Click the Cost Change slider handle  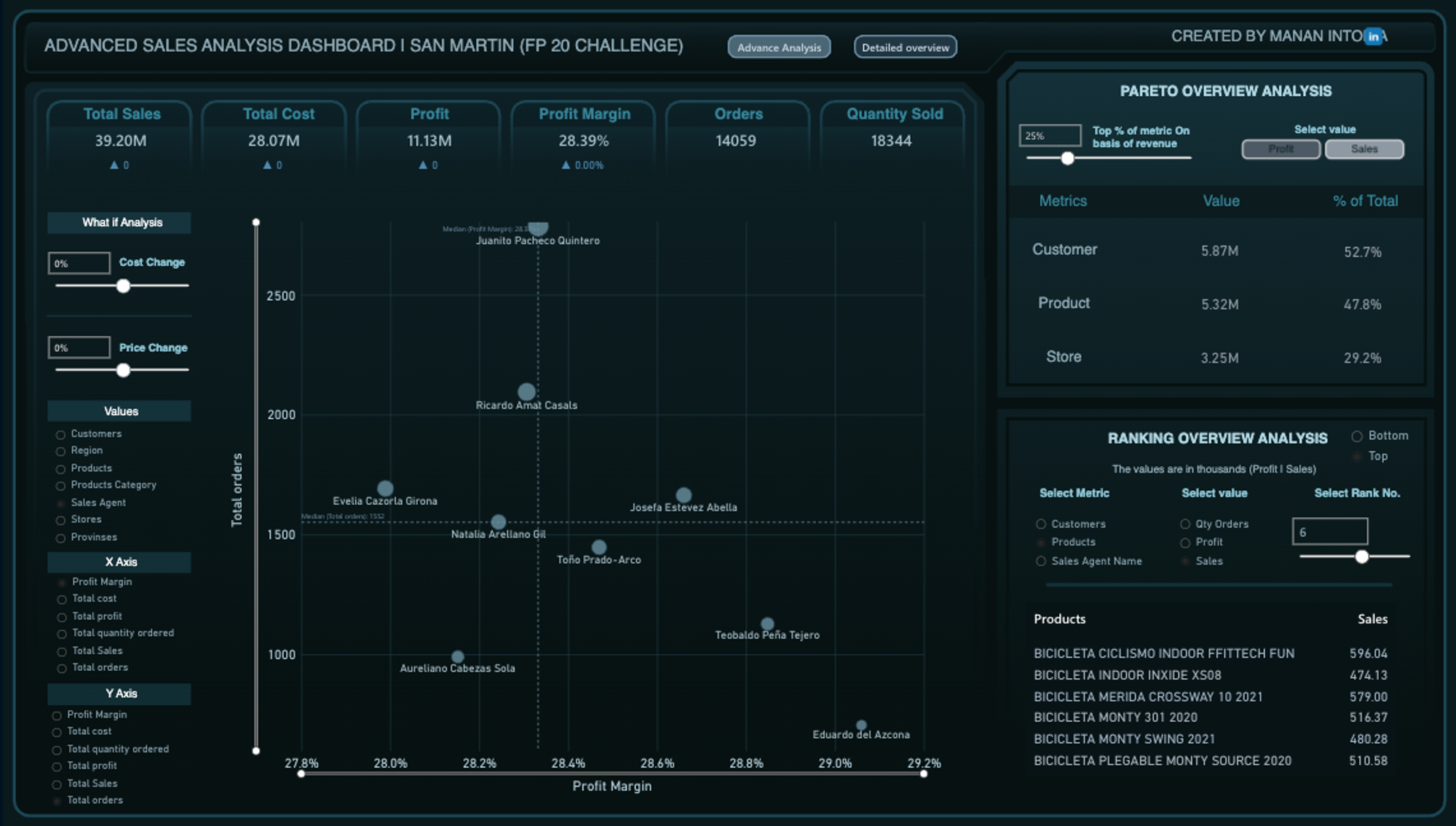pyautogui.click(x=124, y=286)
